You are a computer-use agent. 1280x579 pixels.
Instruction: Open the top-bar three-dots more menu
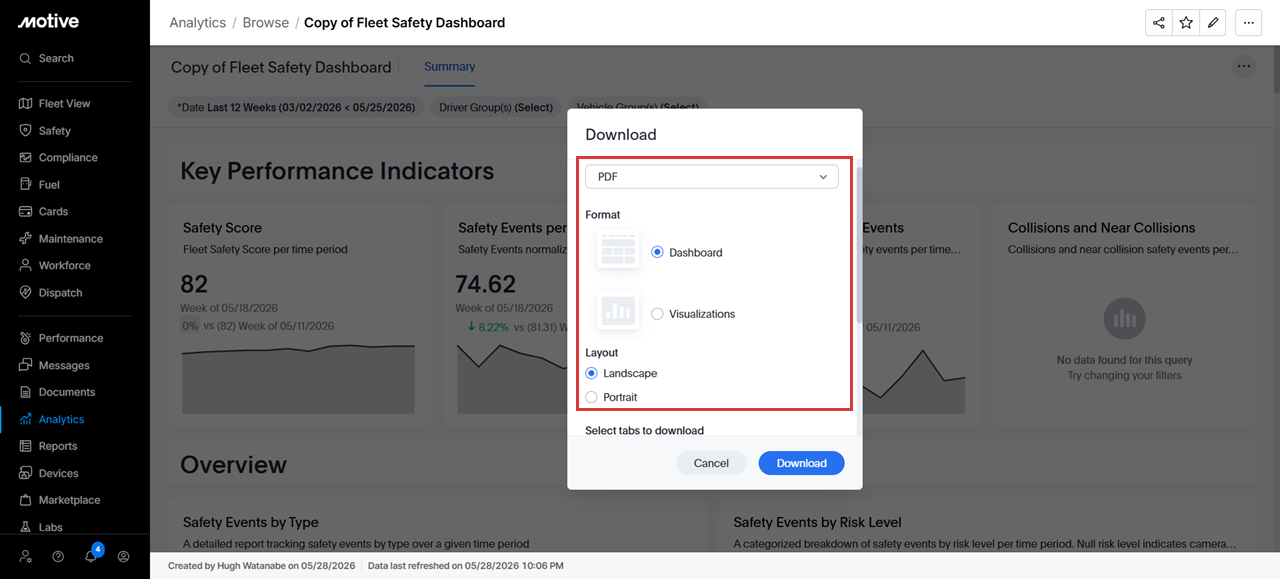pyautogui.click(x=1248, y=23)
